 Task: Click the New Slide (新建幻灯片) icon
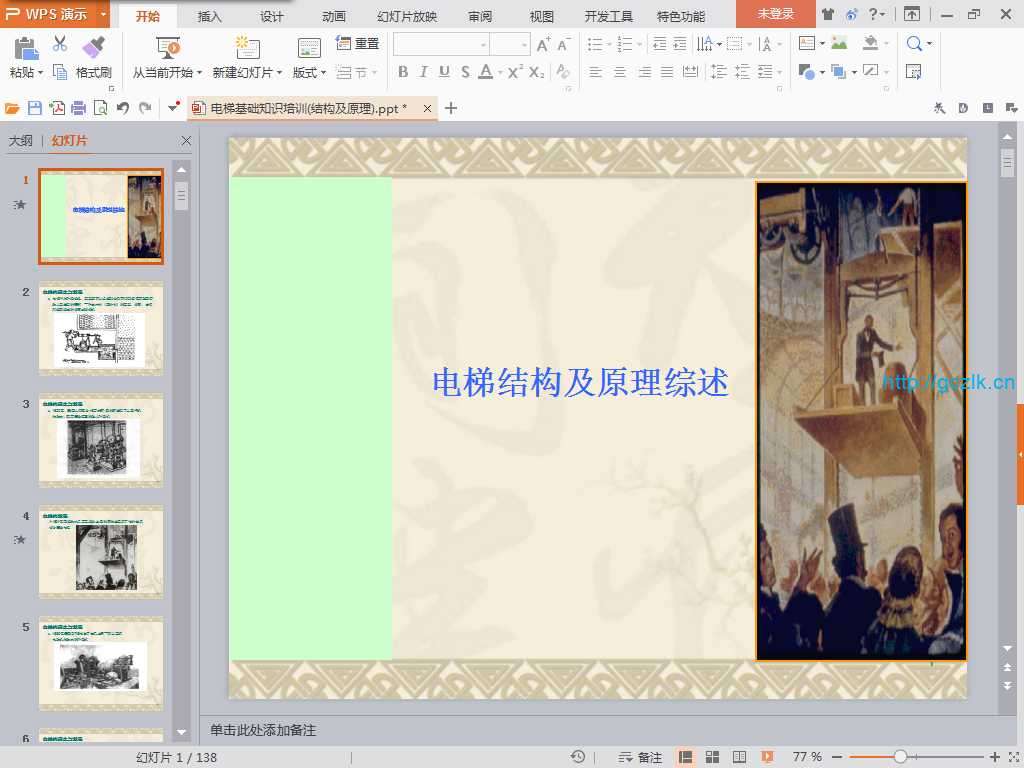coord(247,47)
